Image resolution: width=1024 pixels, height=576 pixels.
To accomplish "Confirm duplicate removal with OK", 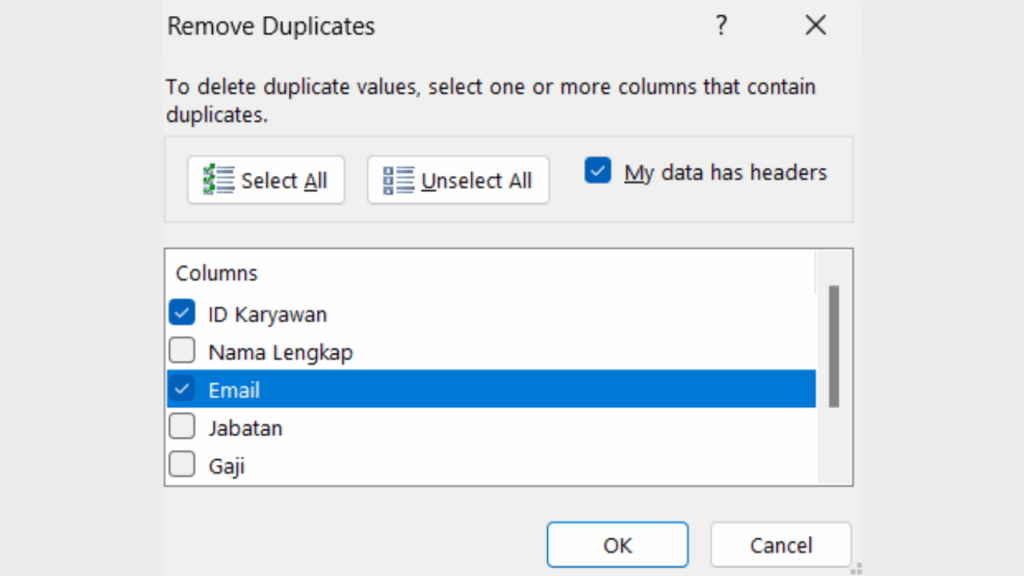I will coord(617,544).
